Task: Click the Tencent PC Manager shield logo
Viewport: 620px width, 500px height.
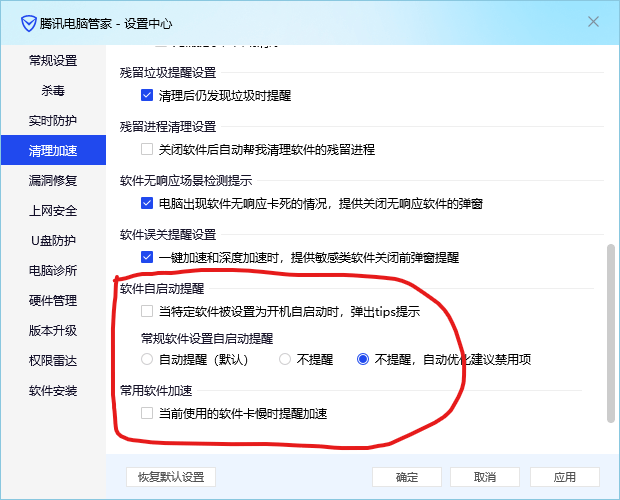Action: pos(28,24)
